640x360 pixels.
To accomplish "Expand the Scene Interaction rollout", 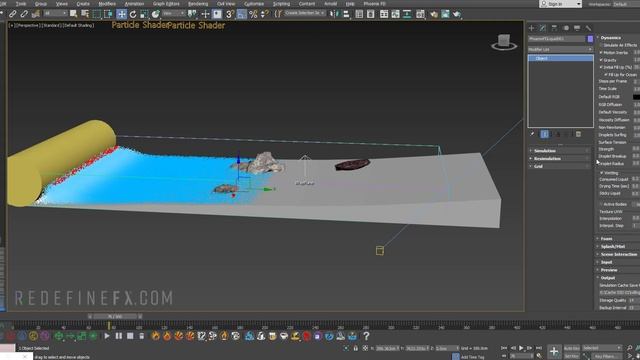I will [618, 254].
